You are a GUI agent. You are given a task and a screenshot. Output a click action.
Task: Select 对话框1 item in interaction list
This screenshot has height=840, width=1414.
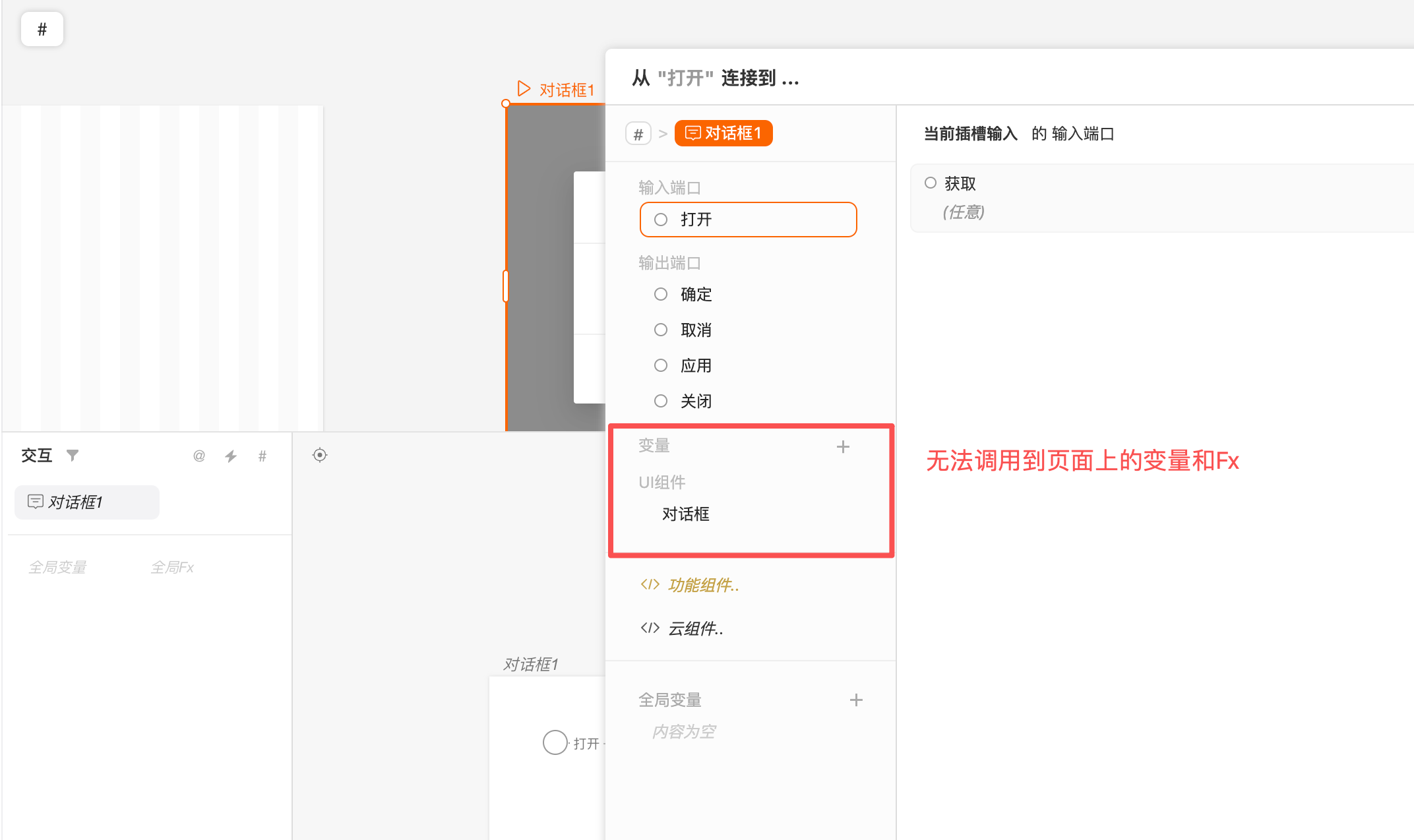click(x=87, y=502)
